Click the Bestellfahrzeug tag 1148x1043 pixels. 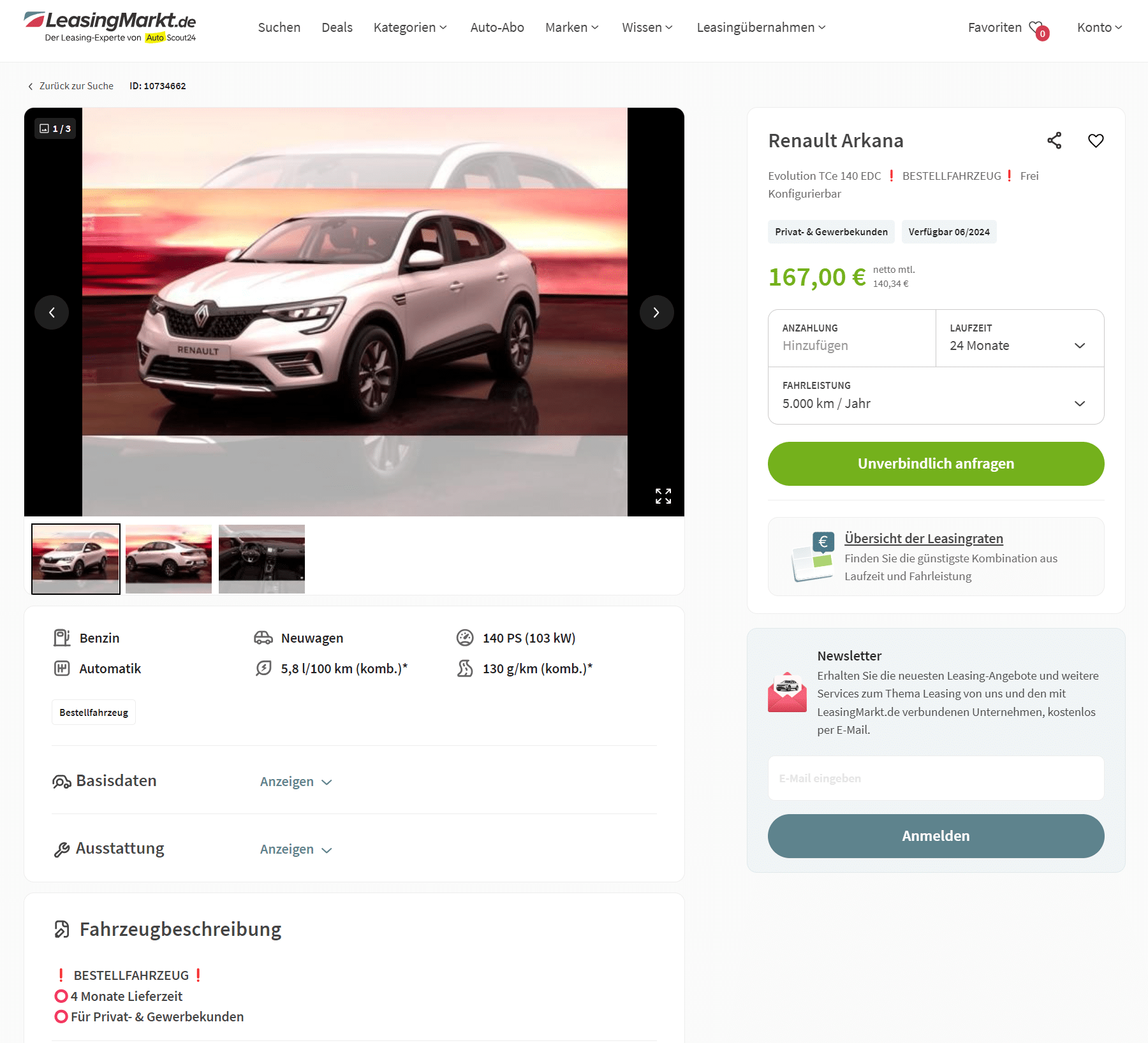tap(94, 713)
